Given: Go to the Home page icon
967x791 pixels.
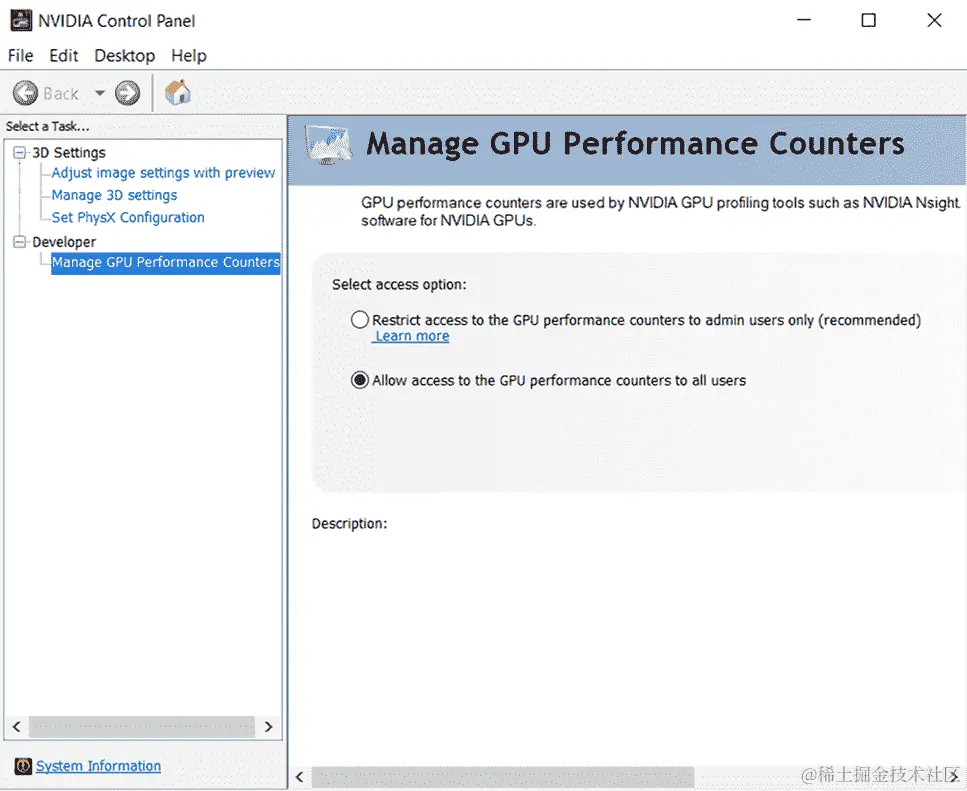Looking at the screenshot, I should (x=178, y=92).
